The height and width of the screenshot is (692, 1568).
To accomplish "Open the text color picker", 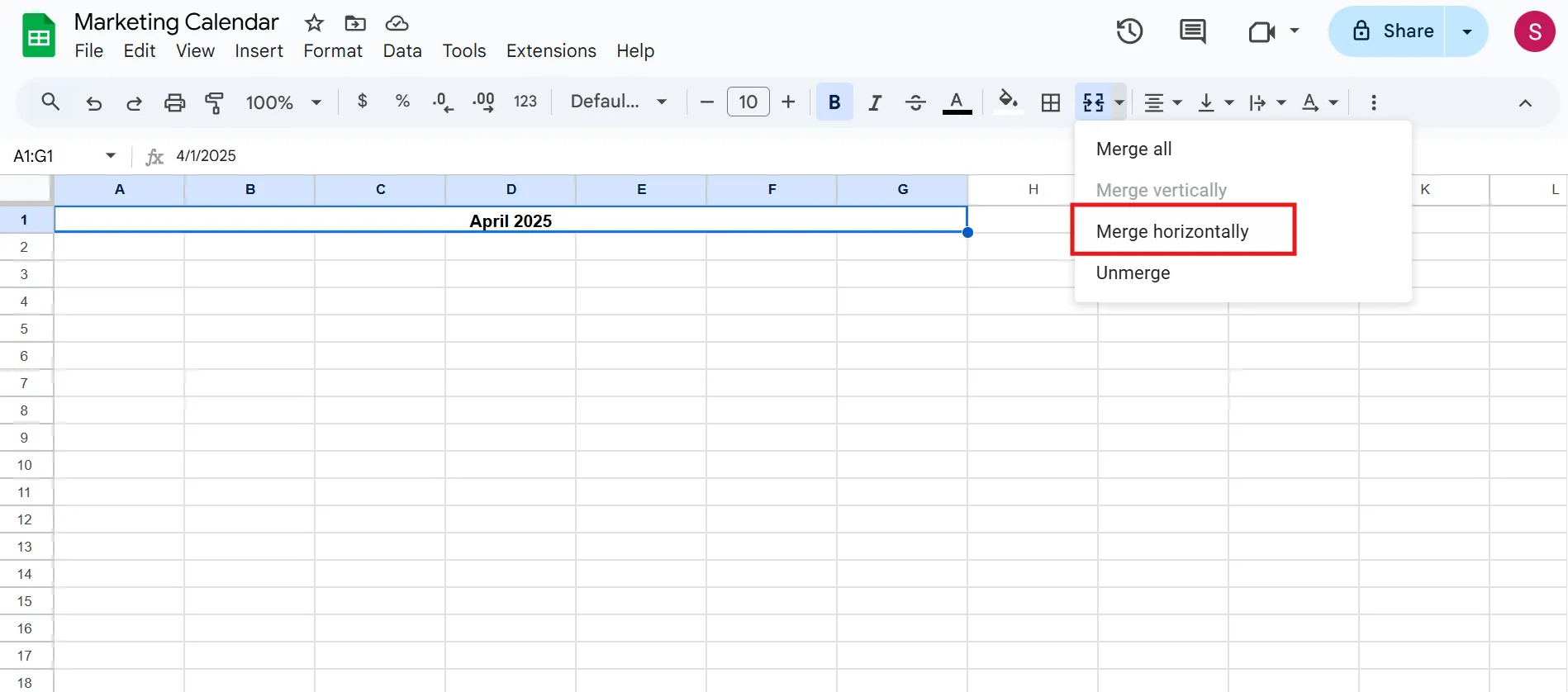I will click(957, 102).
